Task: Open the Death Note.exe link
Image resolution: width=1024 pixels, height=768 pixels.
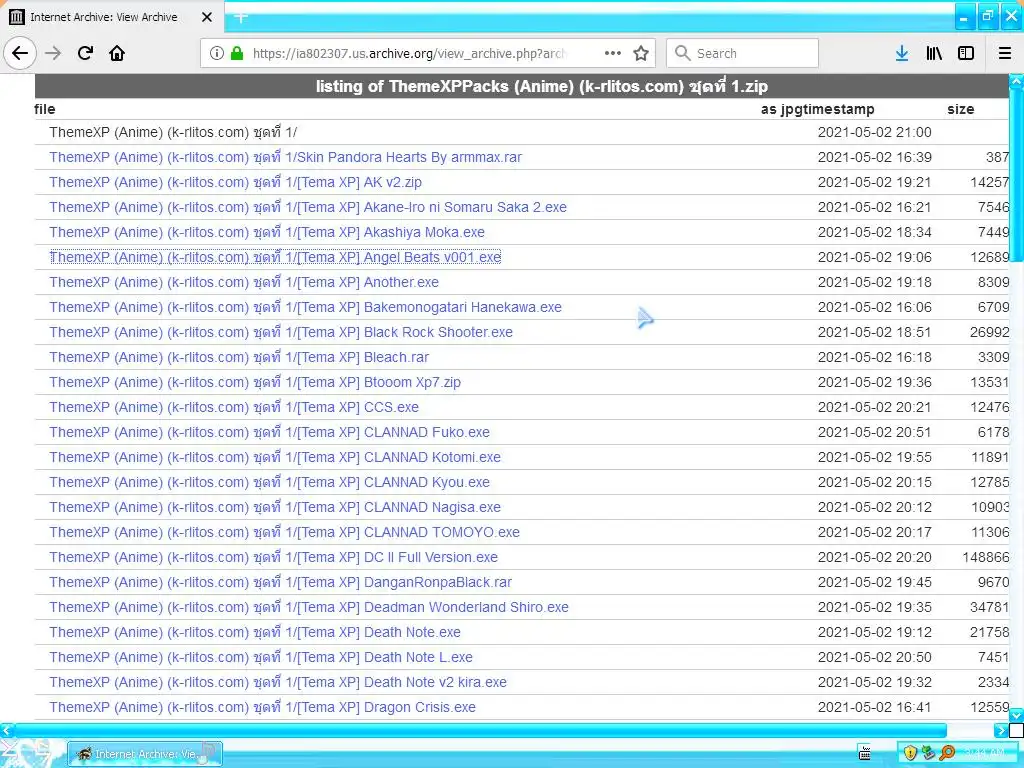Action: click(255, 632)
